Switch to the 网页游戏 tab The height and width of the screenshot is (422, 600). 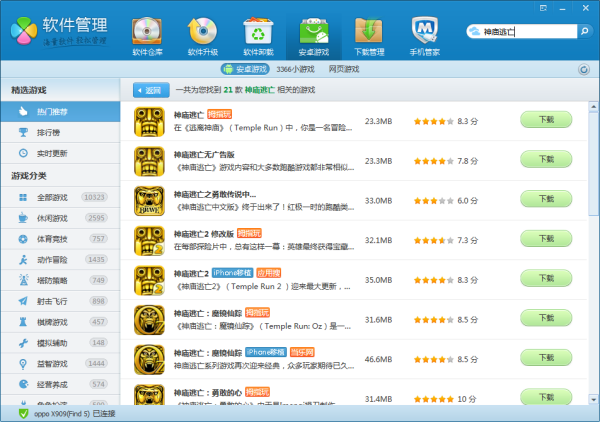[x=344, y=69]
